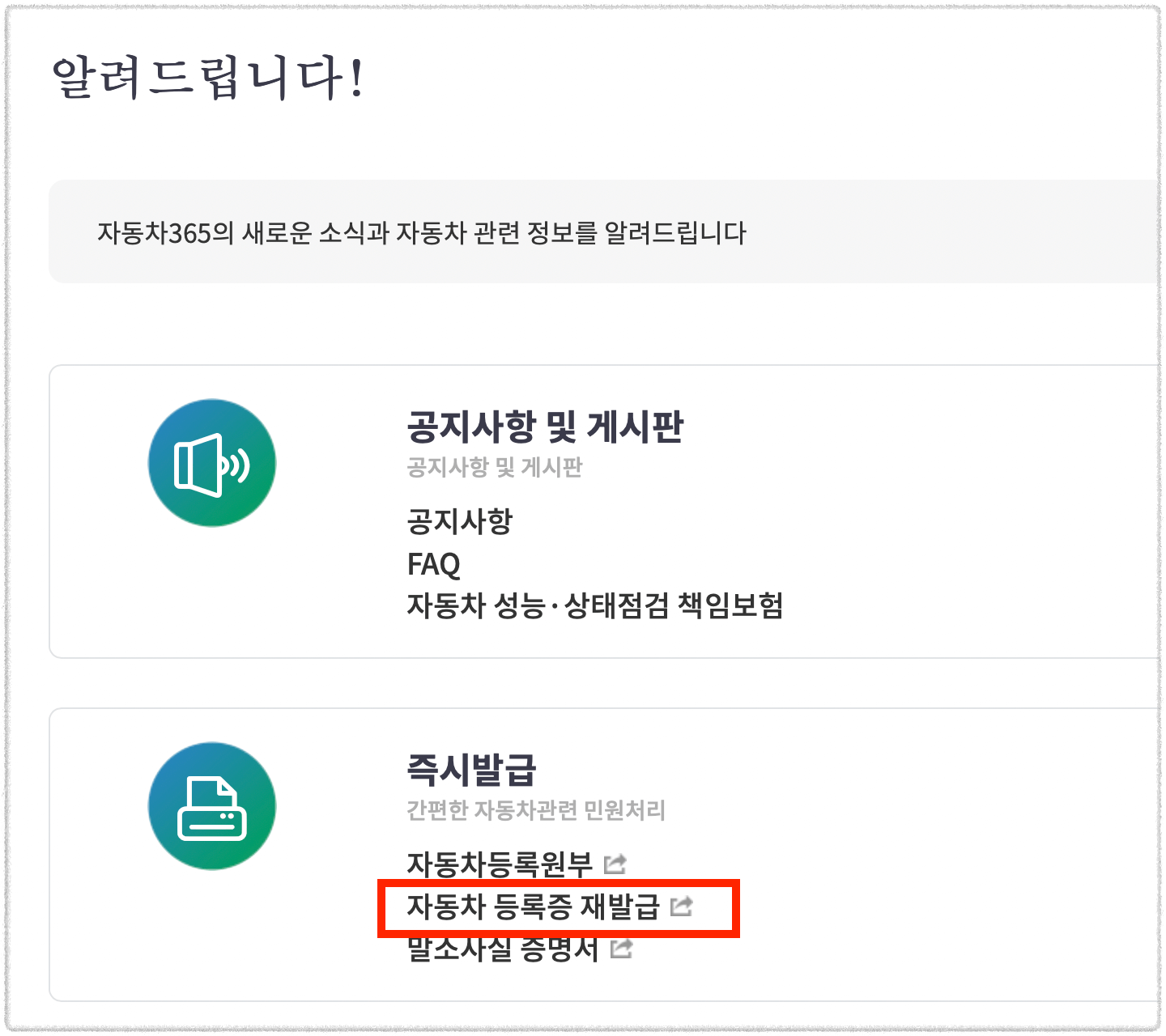Click the printer icon for 즉시발급

212,806
